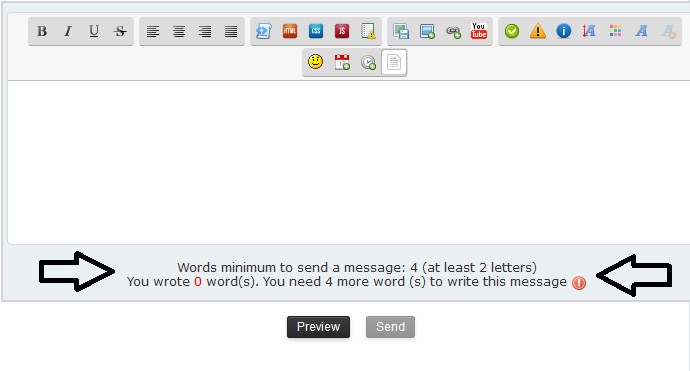Toggle underline formatting
Viewport: 690px width, 371px height.
pos(94,31)
